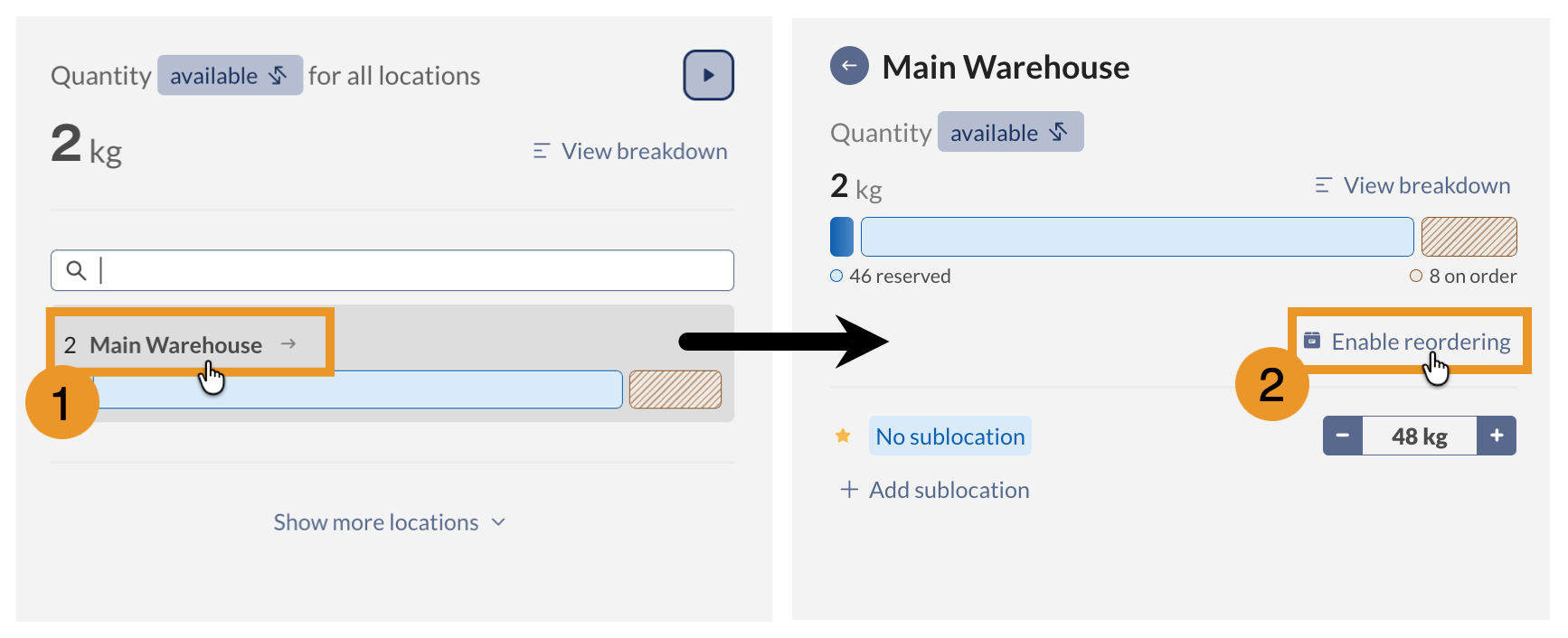This screenshot has height=638, width=1568.
Task: Click the star icon beside No sublocation
Action: pyautogui.click(x=844, y=436)
